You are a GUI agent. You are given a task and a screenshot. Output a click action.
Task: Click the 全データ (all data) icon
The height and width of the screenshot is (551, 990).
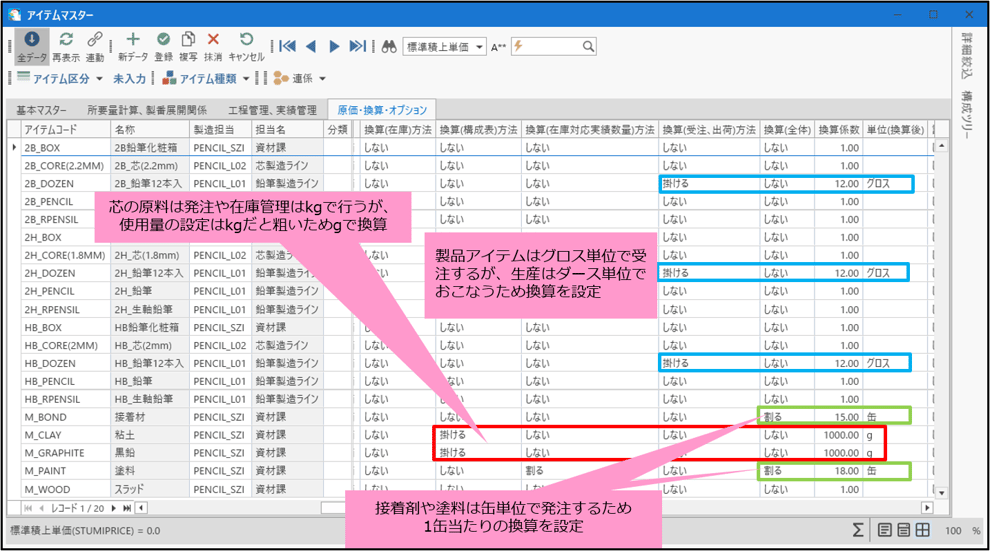click(31, 46)
